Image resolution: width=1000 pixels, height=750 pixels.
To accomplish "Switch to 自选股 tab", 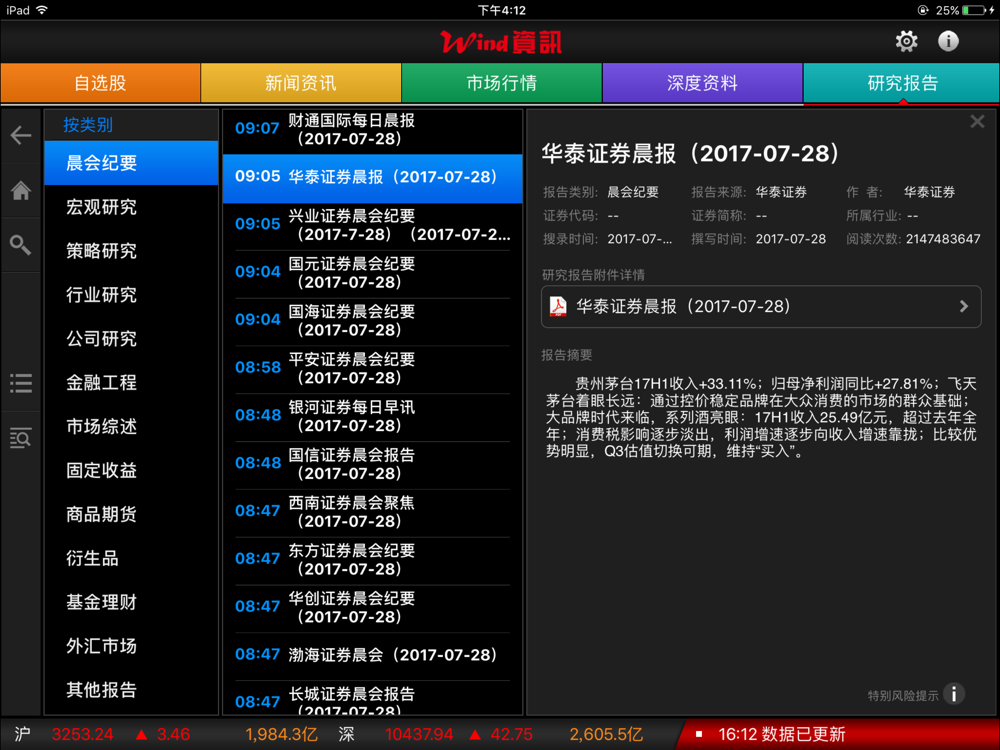I will pos(100,83).
